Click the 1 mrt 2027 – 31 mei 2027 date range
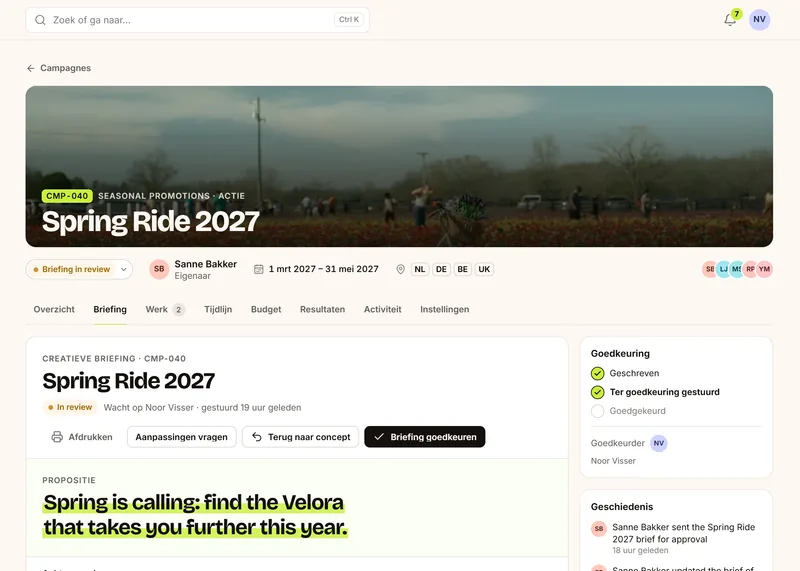 tap(323, 269)
